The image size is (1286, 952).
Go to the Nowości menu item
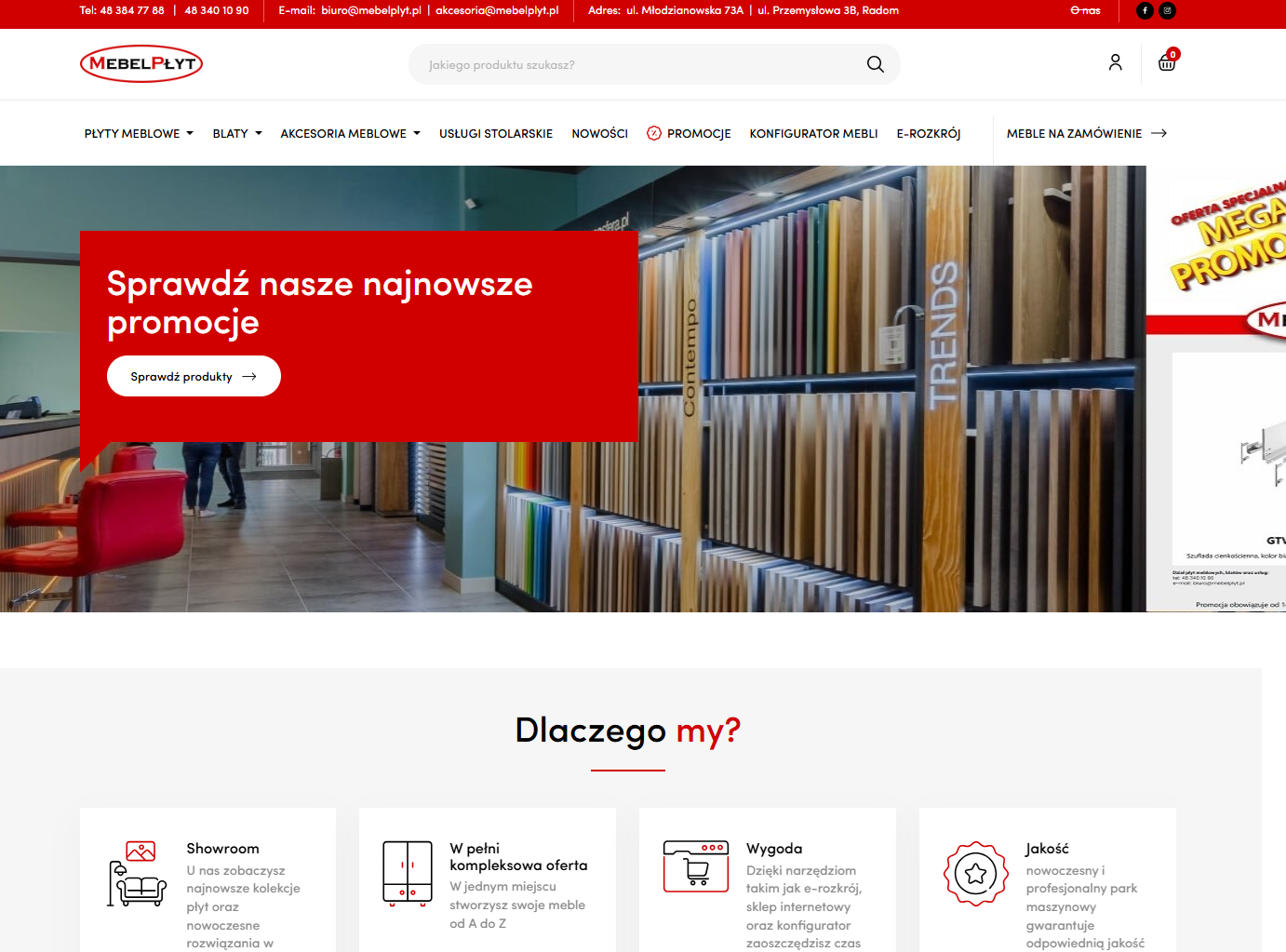click(599, 134)
